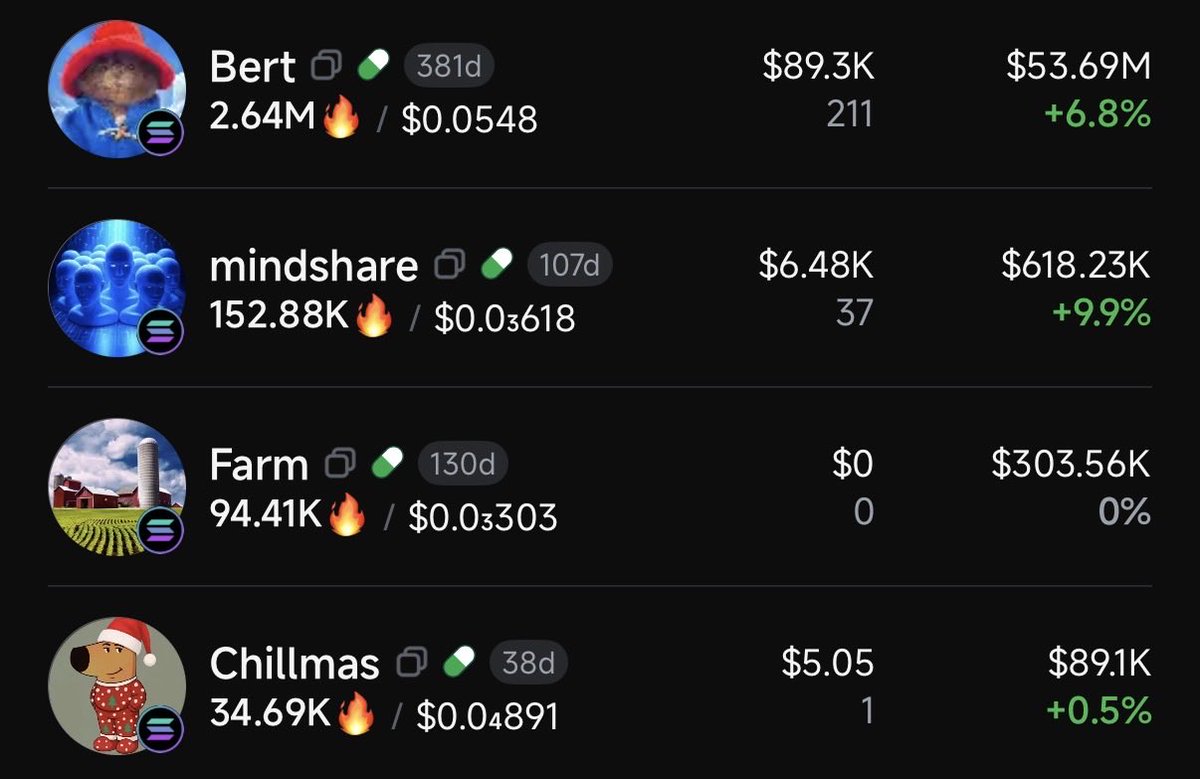The image size is (1200, 779).
Task: Copy the Farm token address
Action: tap(340, 464)
